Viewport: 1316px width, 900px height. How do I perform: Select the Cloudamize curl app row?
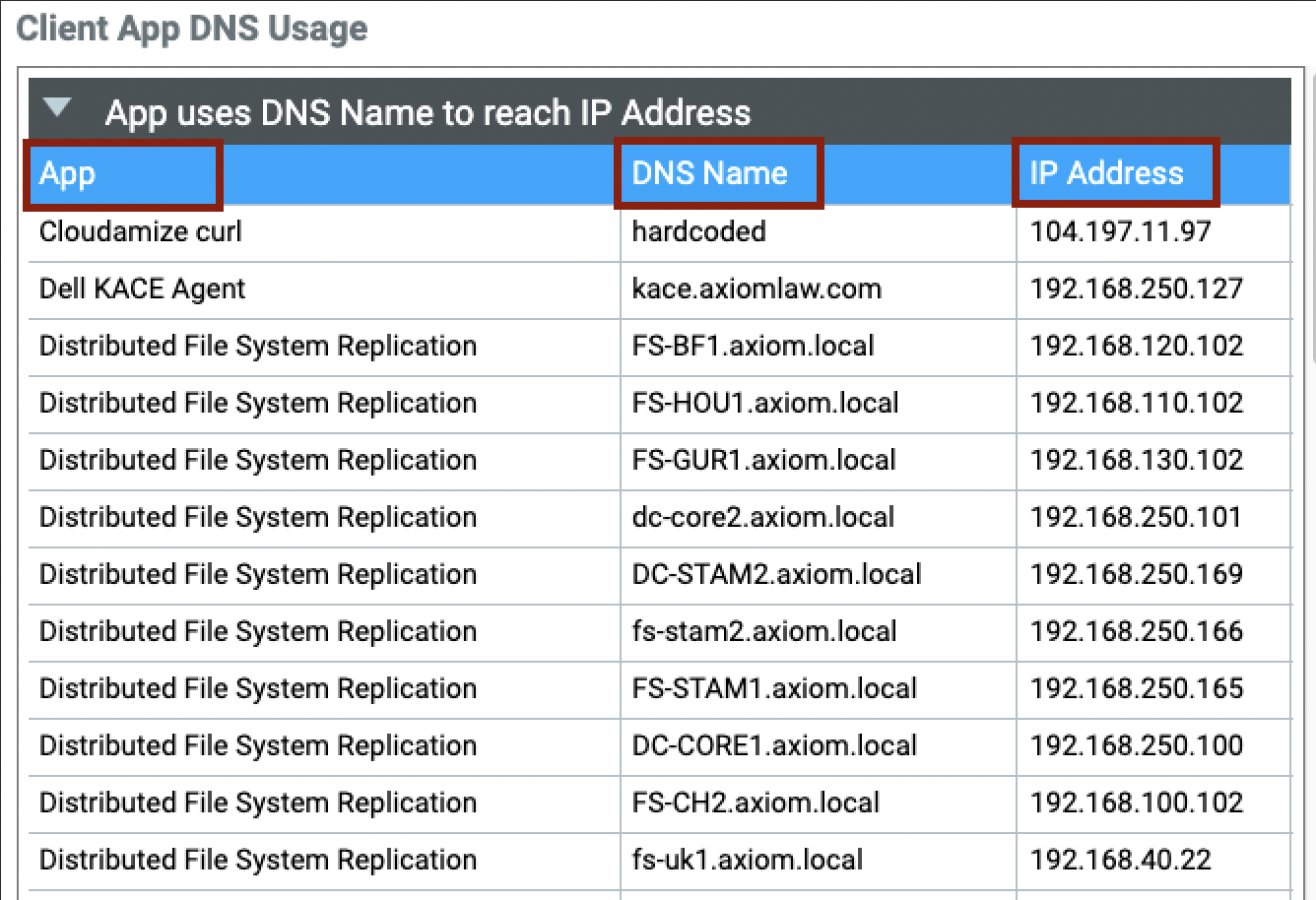141,232
